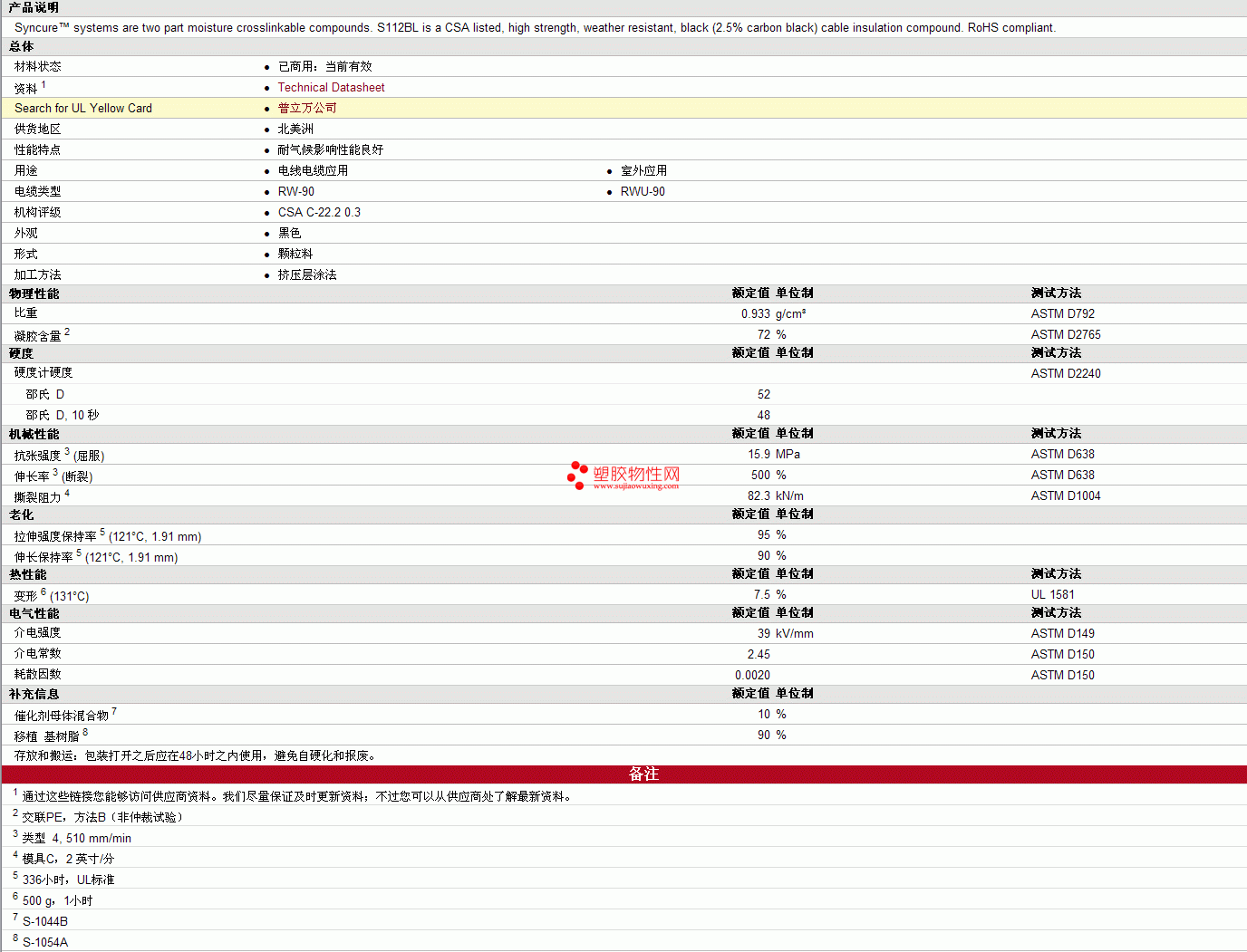Click the Shore D value 52
The height and width of the screenshot is (952, 1247).
pyautogui.click(x=764, y=395)
